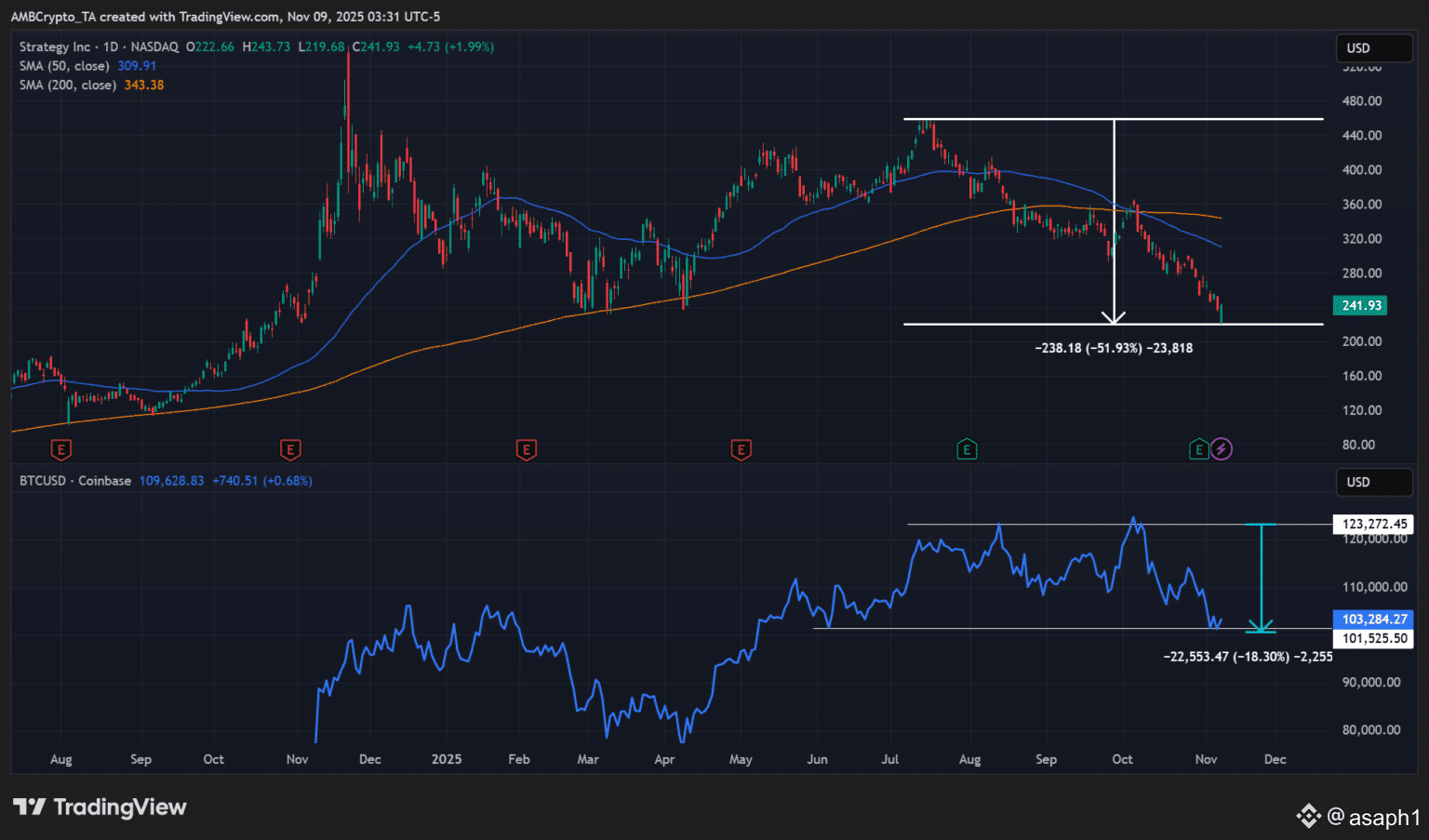1429x840 pixels.
Task: Click the Jun label on time axis
Action: point(817,759)
